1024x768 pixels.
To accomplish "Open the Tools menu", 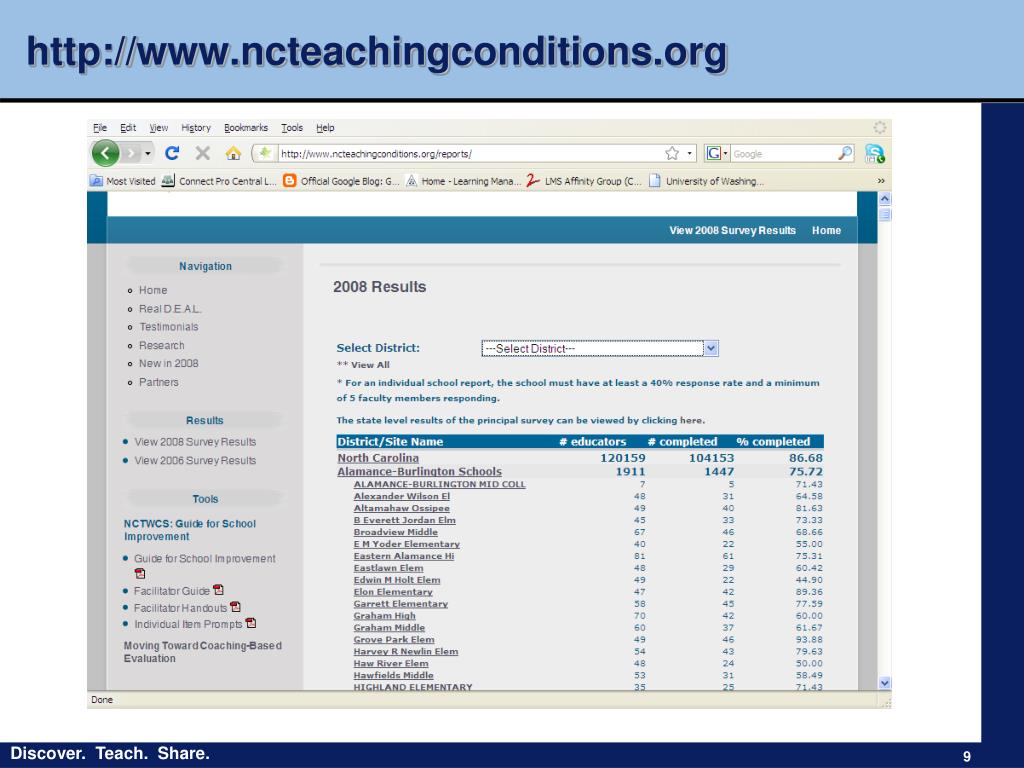I will click(292, 127).
